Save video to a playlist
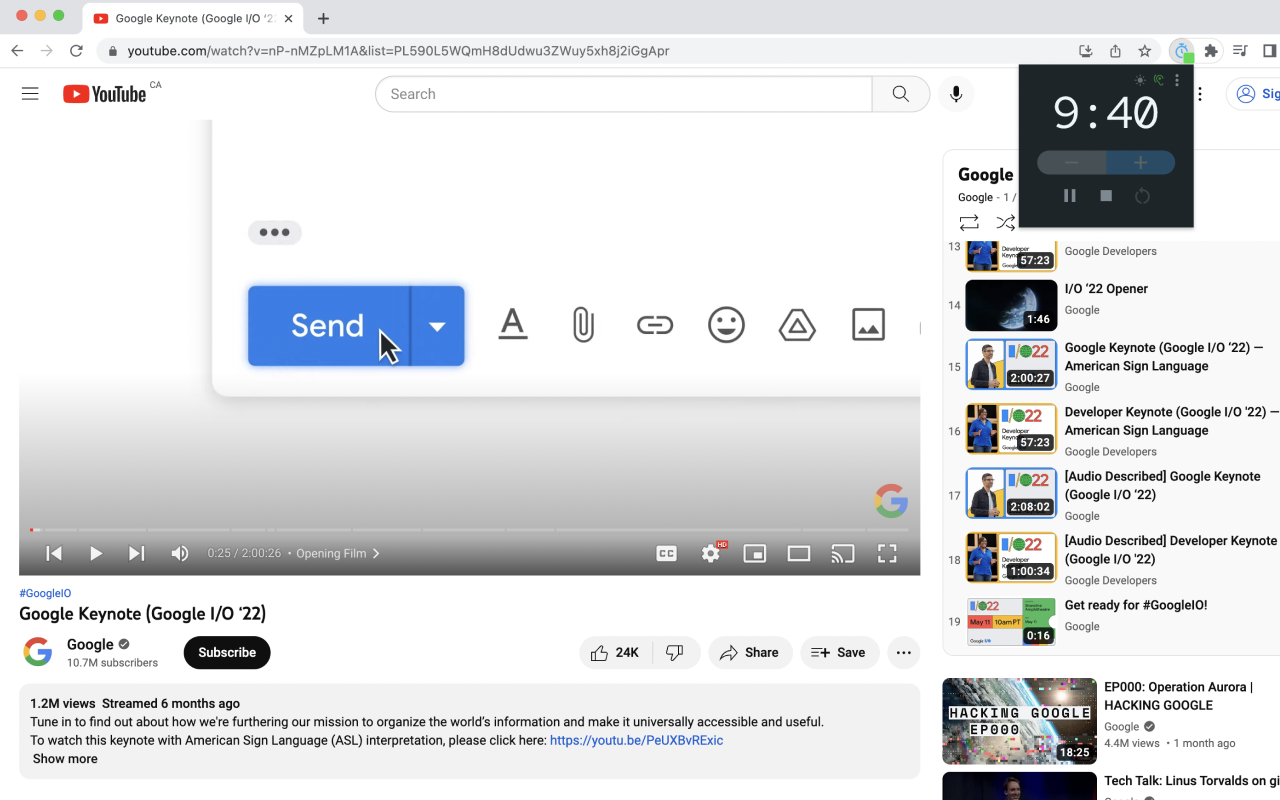Viewport: 1280px width, 800px height. point(839,652)
